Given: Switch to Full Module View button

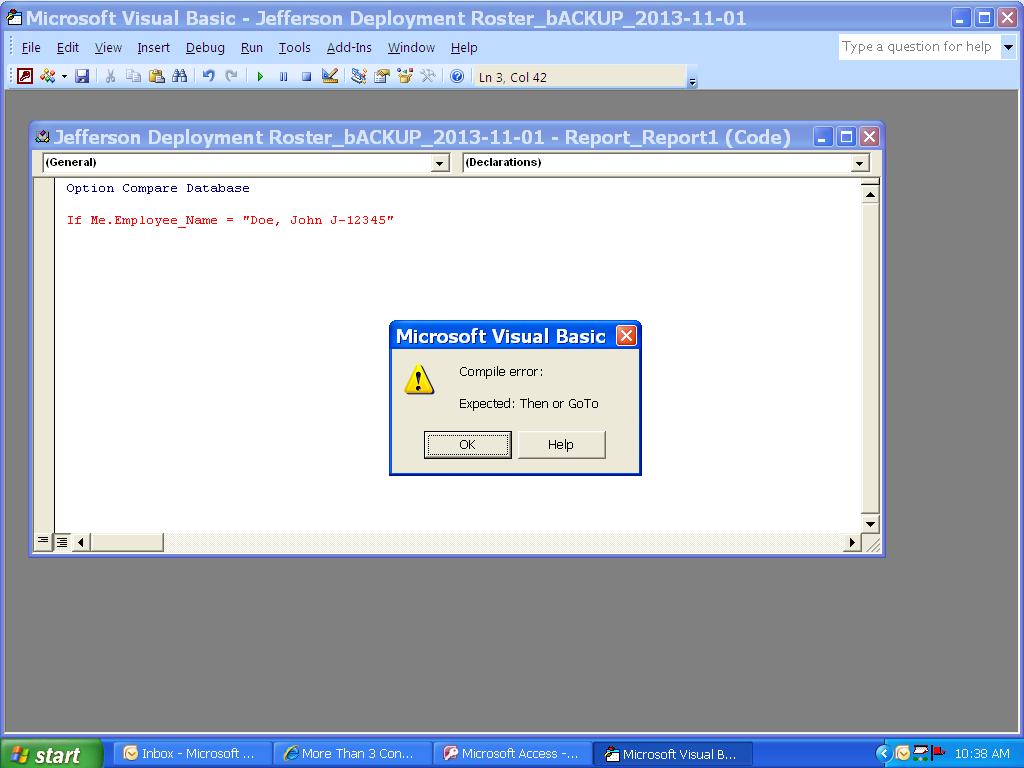Looking at the screenshot, I should point(62,541).
